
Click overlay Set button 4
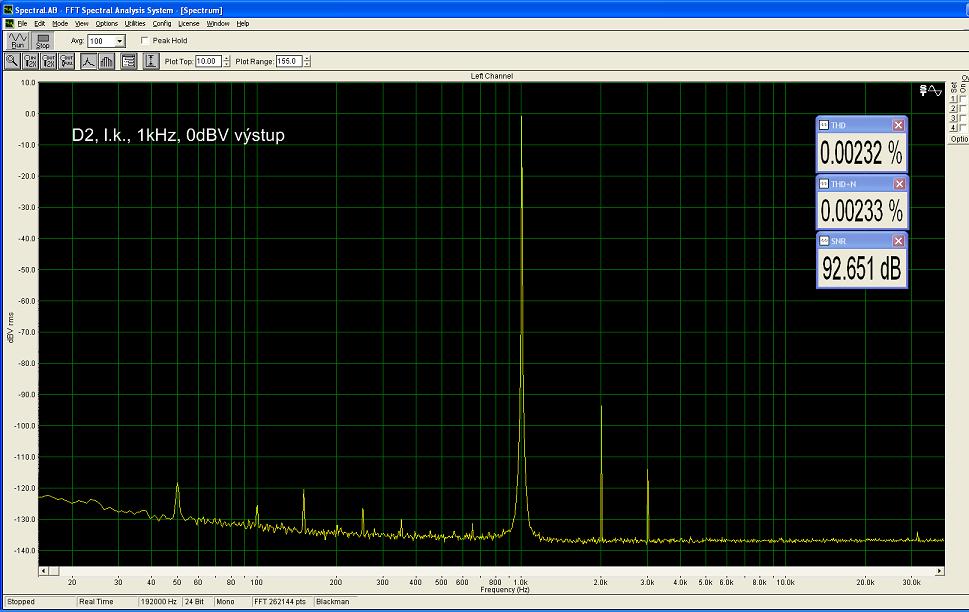[954, 127]
